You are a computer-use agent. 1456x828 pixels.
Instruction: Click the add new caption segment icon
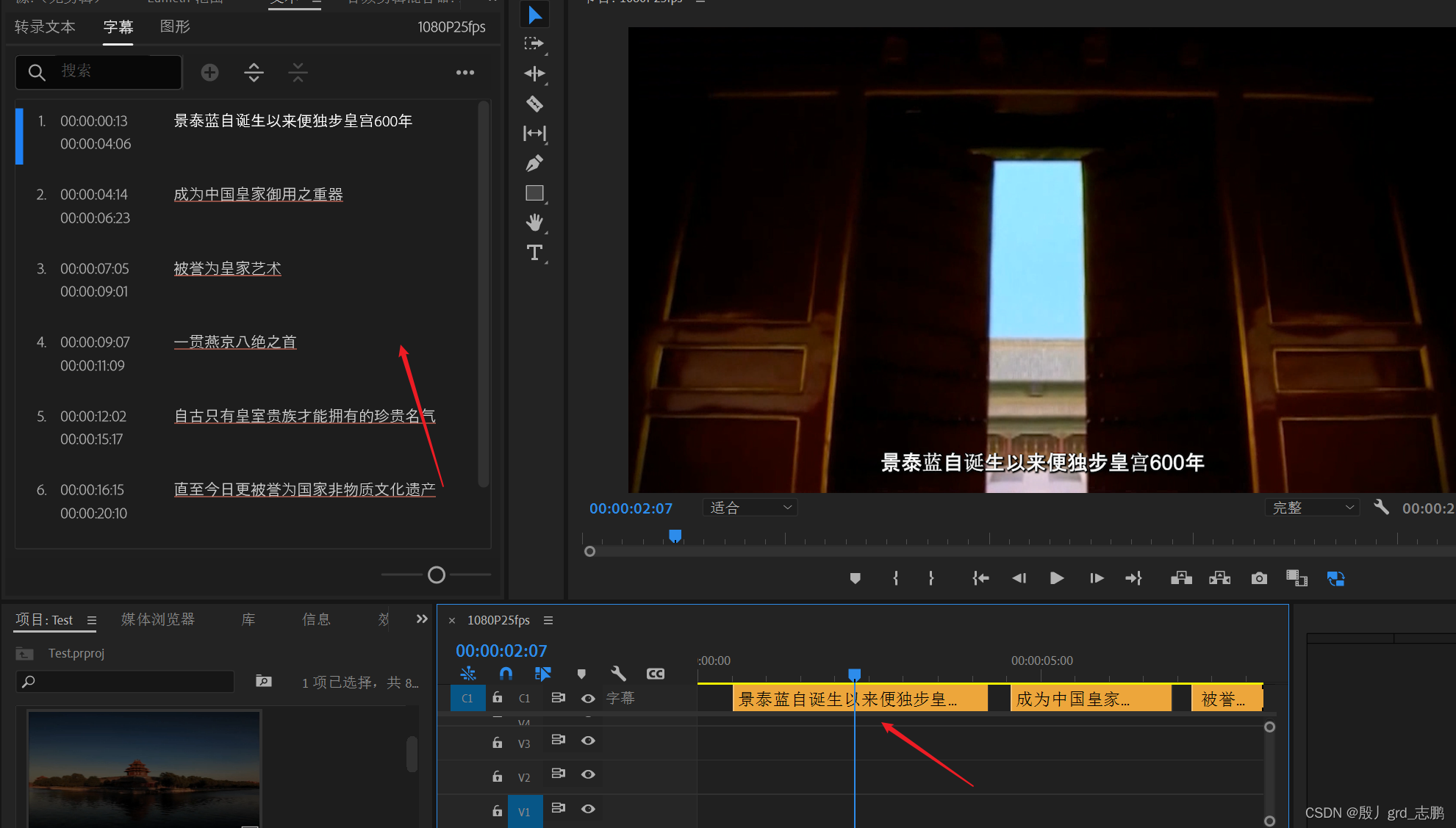tap(209, 72)
